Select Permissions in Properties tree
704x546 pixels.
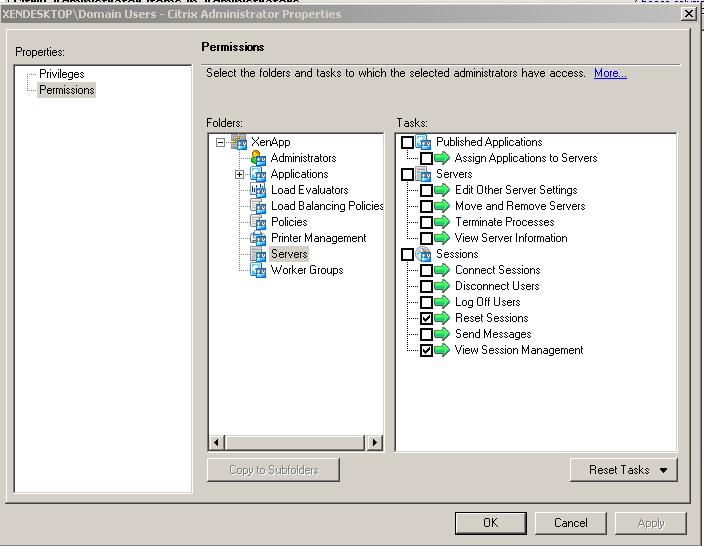(x=66, y=90)
